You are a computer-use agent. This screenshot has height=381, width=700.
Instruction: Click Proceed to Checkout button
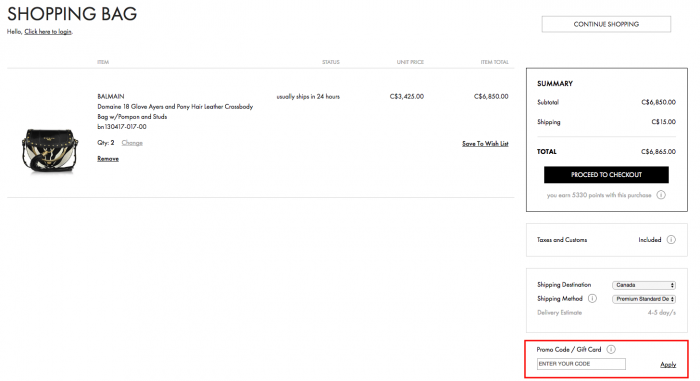[606, 175]
